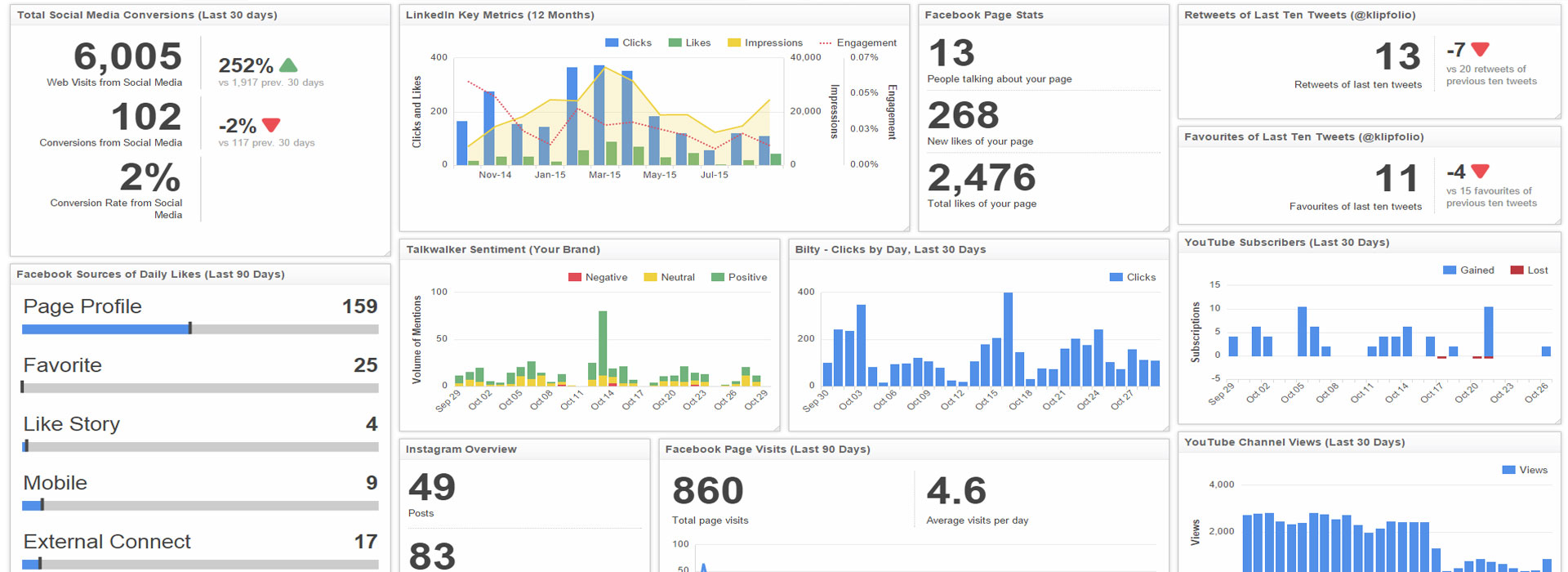Click the Neutral sentiment legend entry
The height and width of the screenshot is (572, 1568).
pyautogui.click(x=669, y=277)
